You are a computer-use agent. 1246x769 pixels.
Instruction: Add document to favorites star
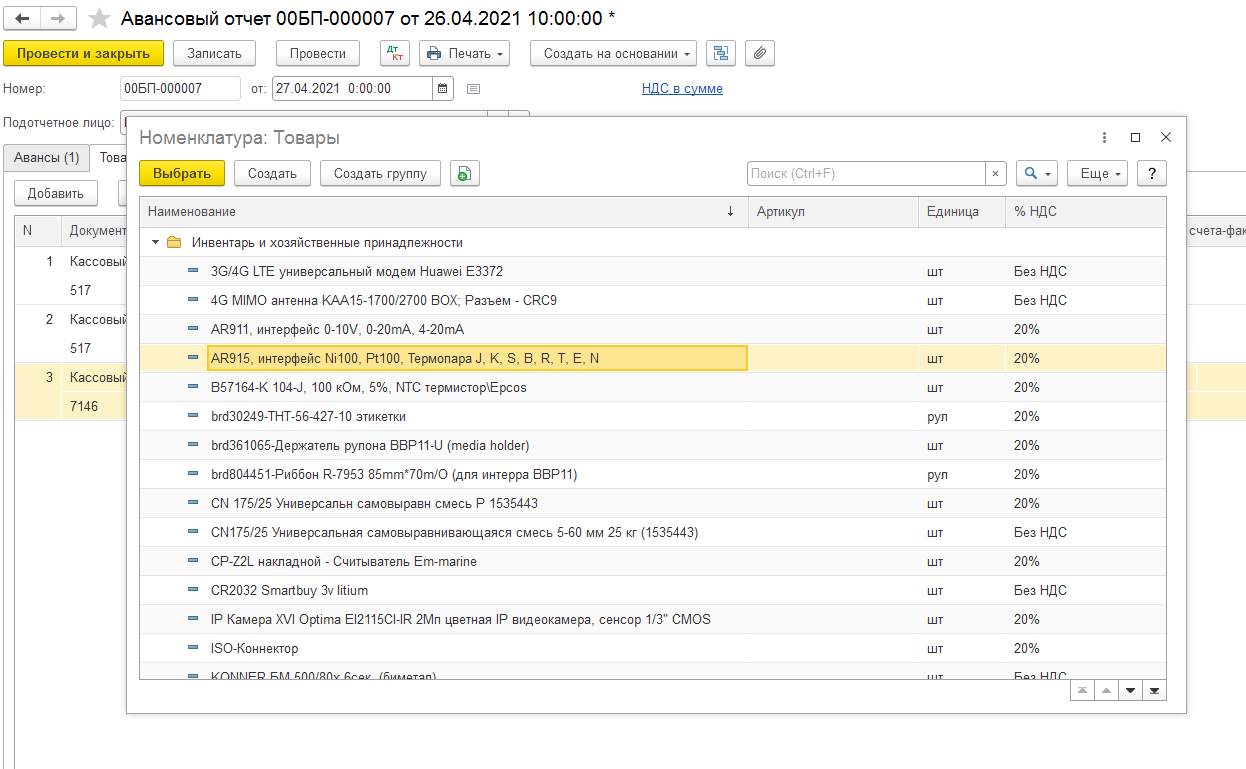pyautogui.click(x=99, y=19)
